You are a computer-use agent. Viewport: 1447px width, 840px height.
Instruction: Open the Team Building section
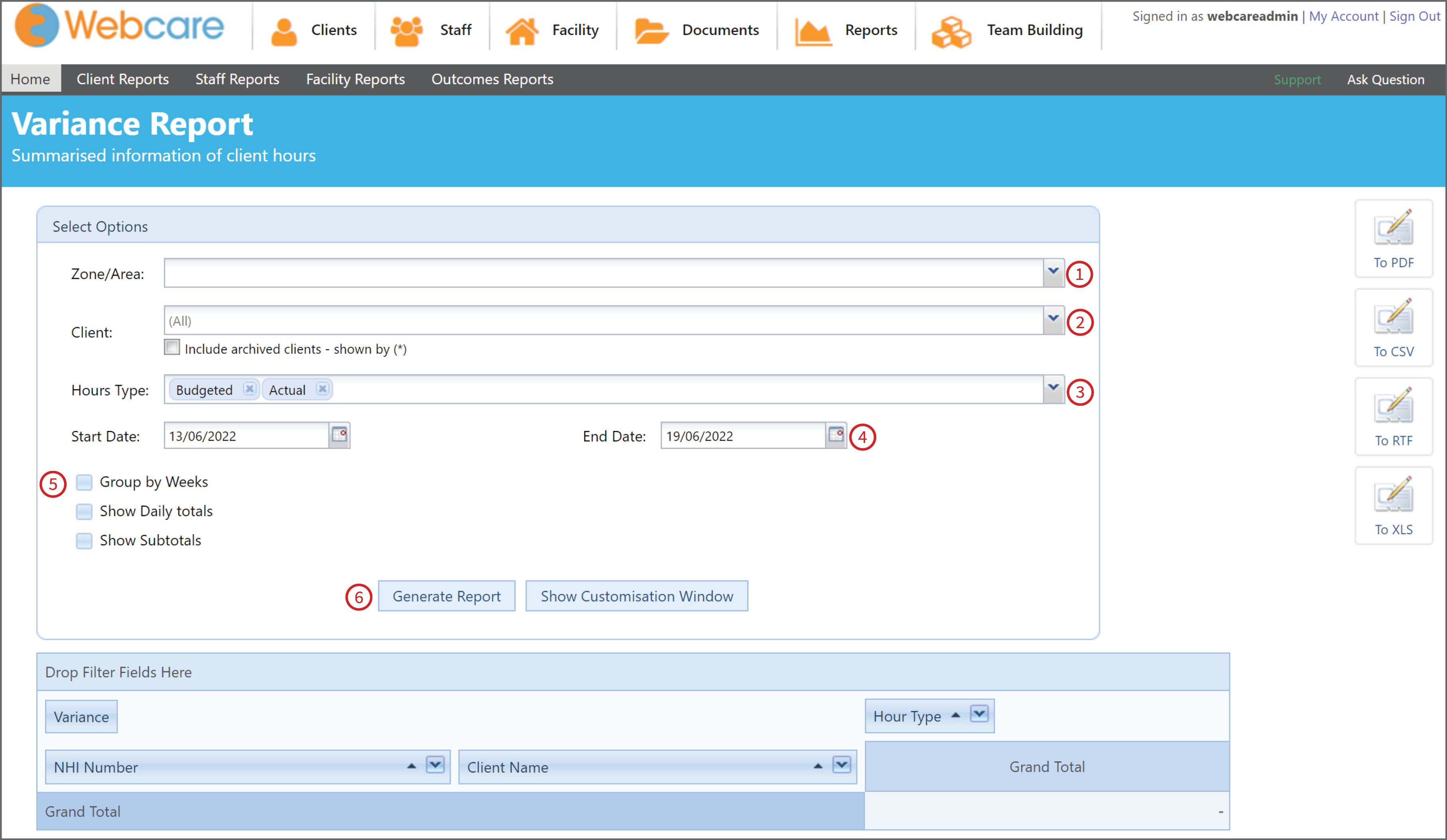point(1008,30)
